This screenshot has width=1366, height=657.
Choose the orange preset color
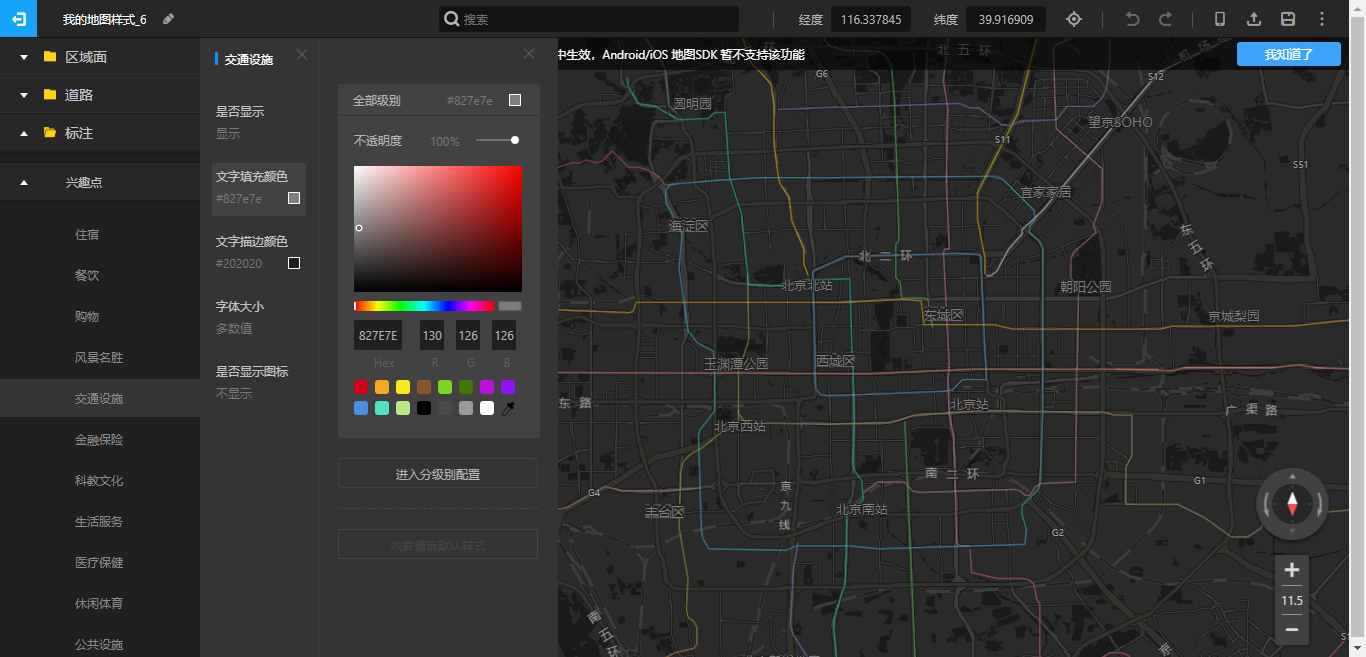point(382,387)
